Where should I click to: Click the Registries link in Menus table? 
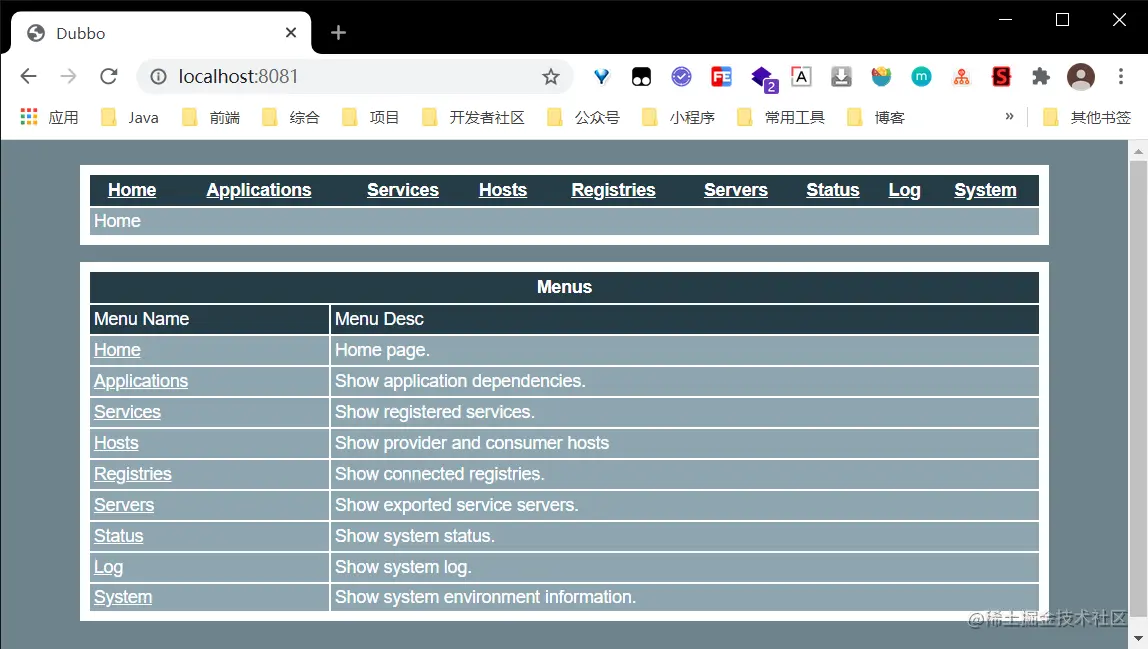click(x=133, y=474)
